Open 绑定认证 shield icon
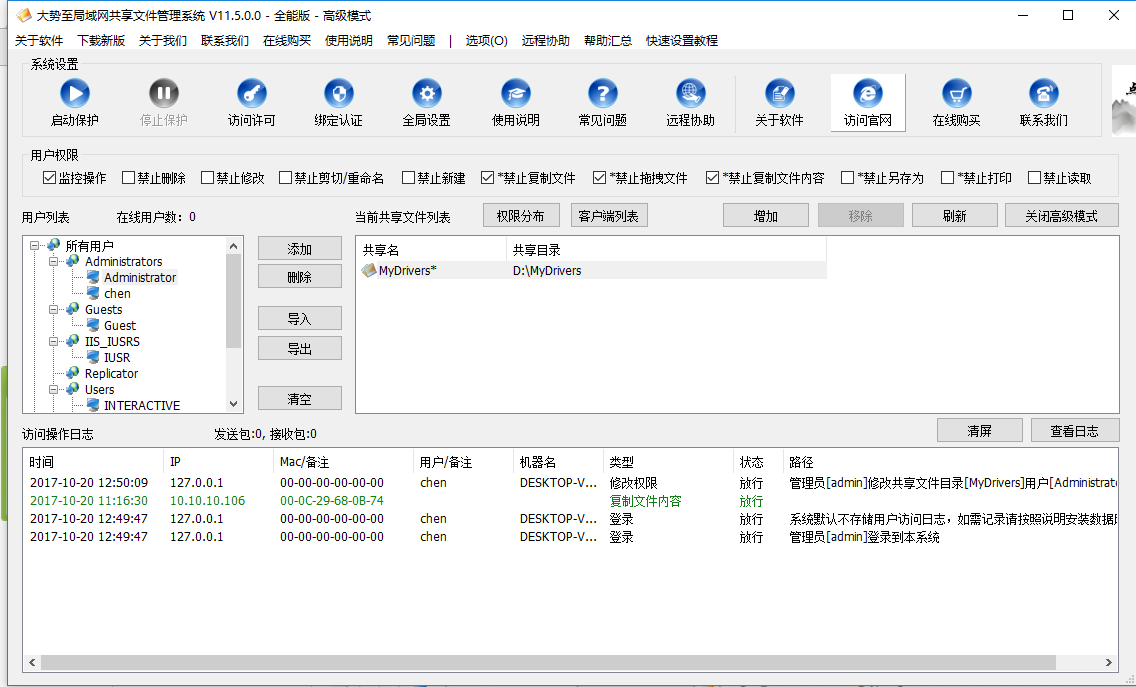1136x687 pixels. 338,93
